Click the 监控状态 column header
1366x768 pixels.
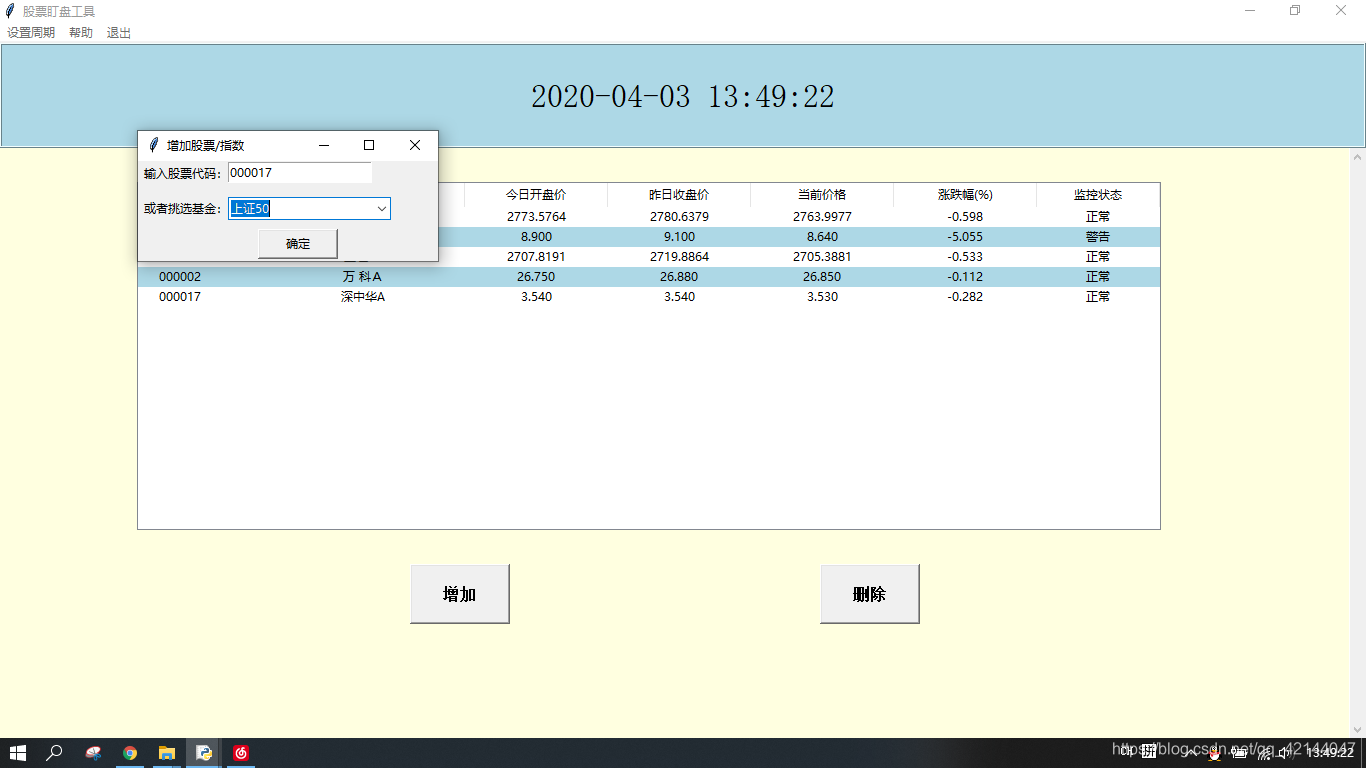pyautogui.click(x=1098, y=195)
